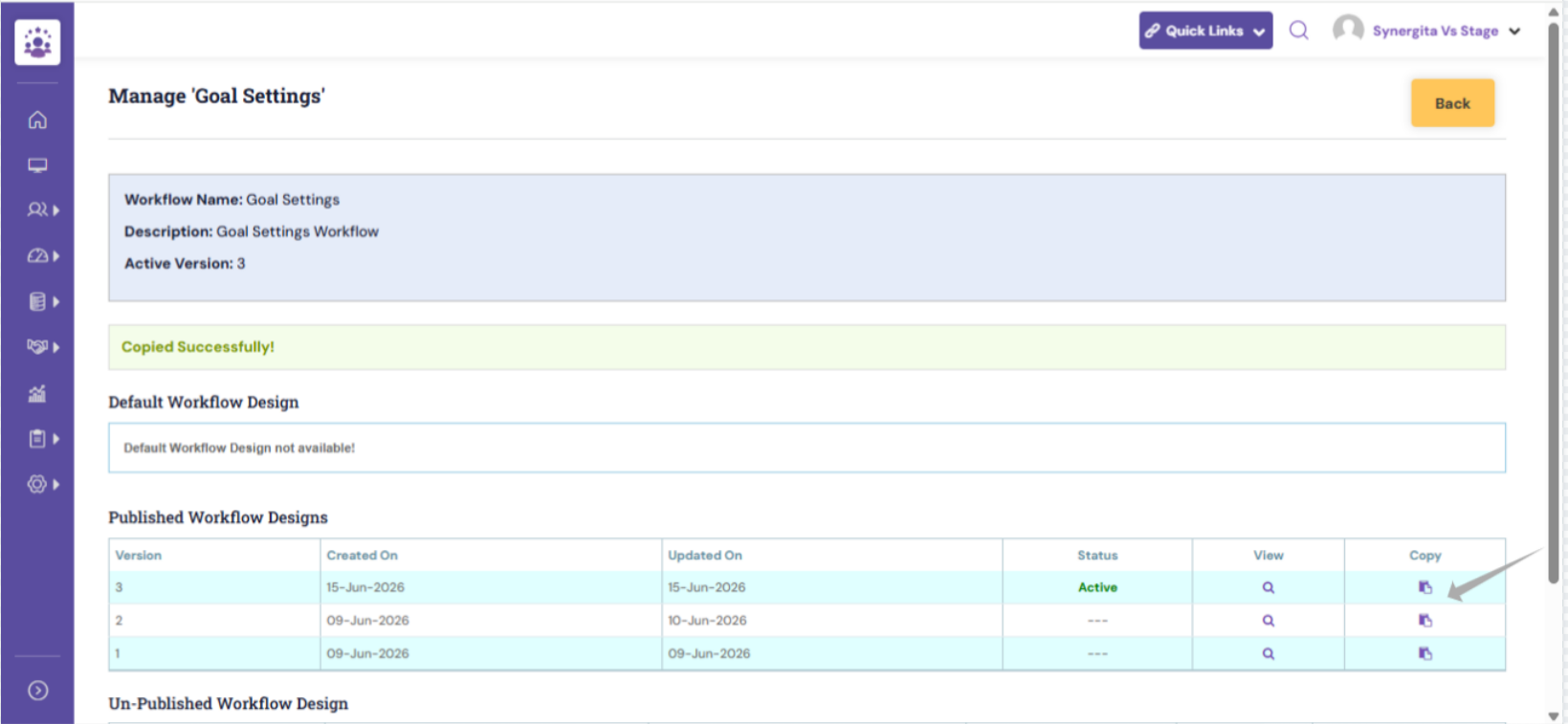Click the user avatar icon
Image resolution: width=1568 pixels, height=724 pixels.
(1348, 30)
